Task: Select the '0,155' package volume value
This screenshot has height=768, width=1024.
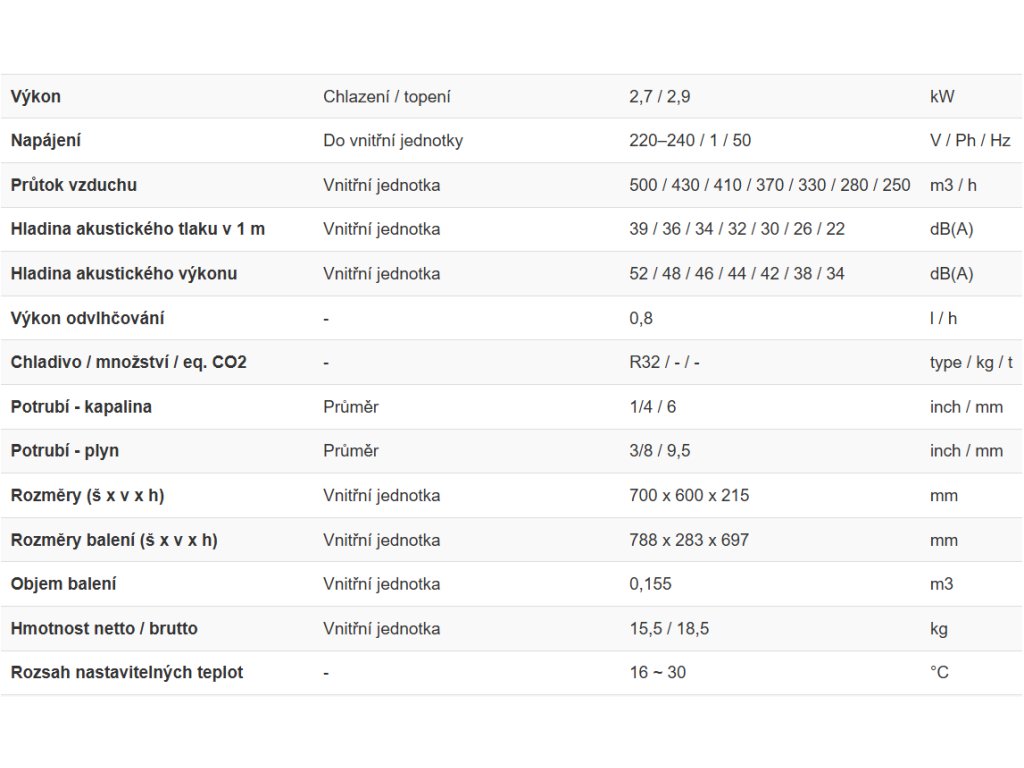Action: pos(651,584)
